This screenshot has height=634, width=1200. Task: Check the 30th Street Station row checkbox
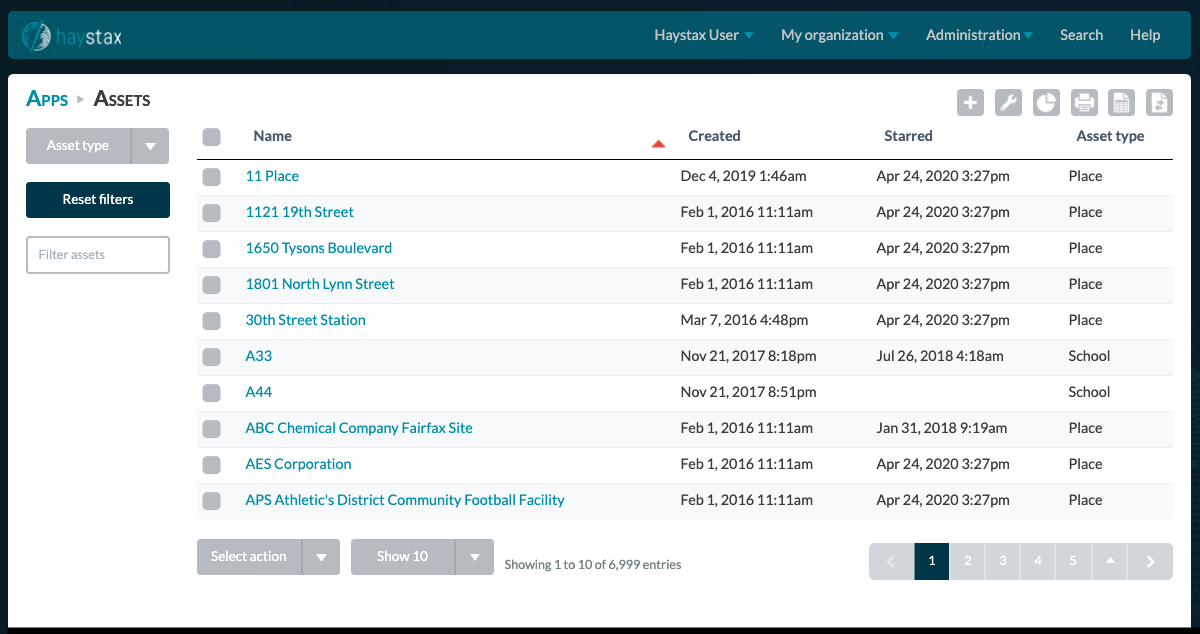click(211, 321)
